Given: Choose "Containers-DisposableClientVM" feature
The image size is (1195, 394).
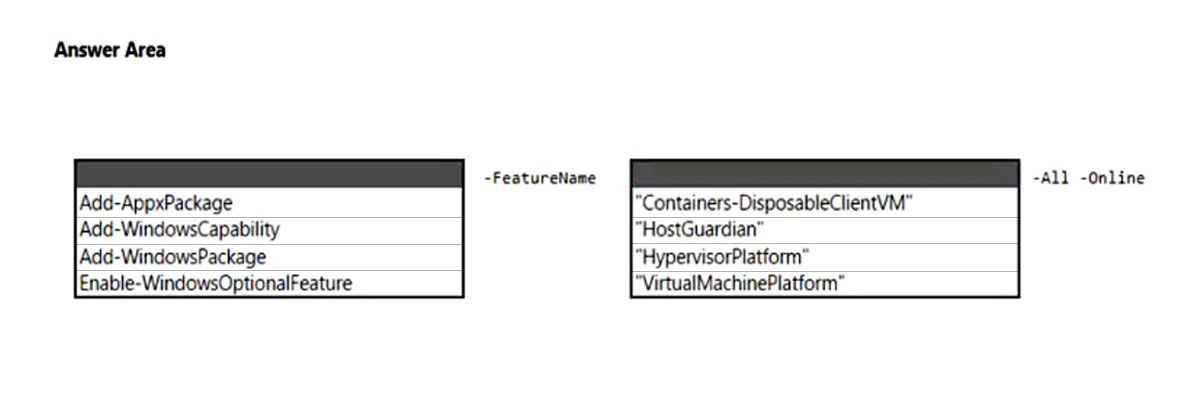Looking at the screenshot, I should click(825, 203).
